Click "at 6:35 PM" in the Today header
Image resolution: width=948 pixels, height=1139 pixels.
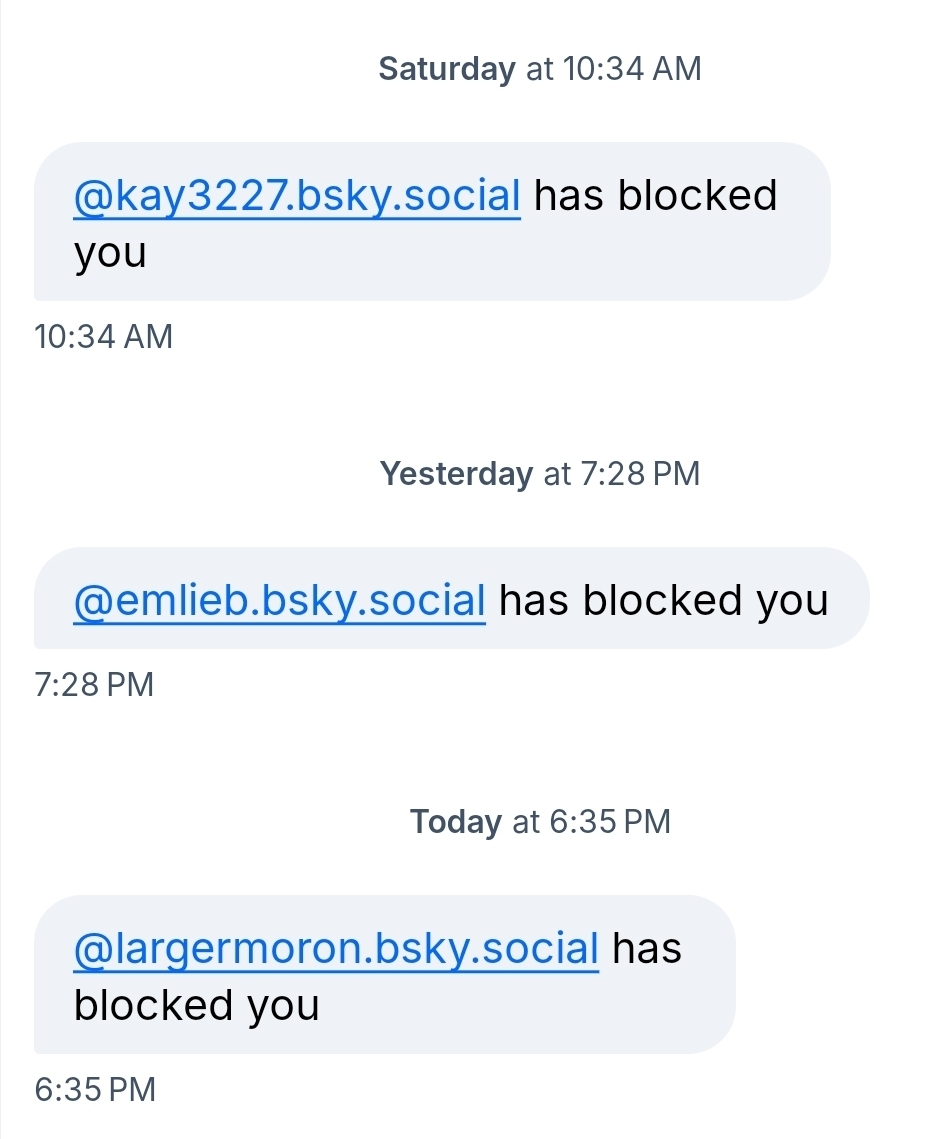pos(592,822)
